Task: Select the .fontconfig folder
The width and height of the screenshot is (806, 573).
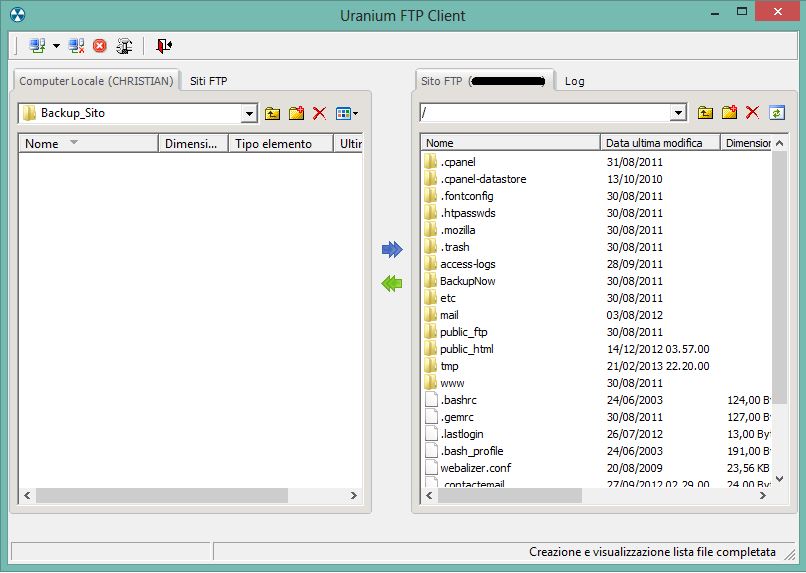Action: click(467, 196)
